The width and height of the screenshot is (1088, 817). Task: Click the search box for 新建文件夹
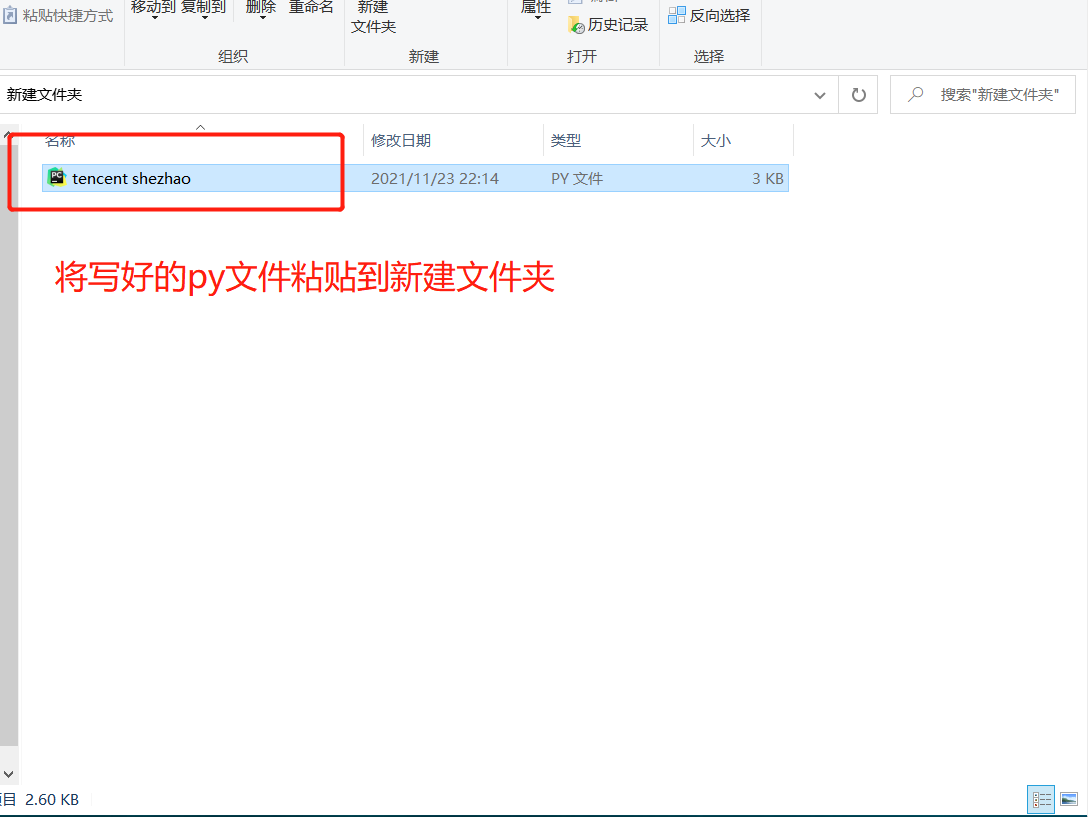pos(983,95)
